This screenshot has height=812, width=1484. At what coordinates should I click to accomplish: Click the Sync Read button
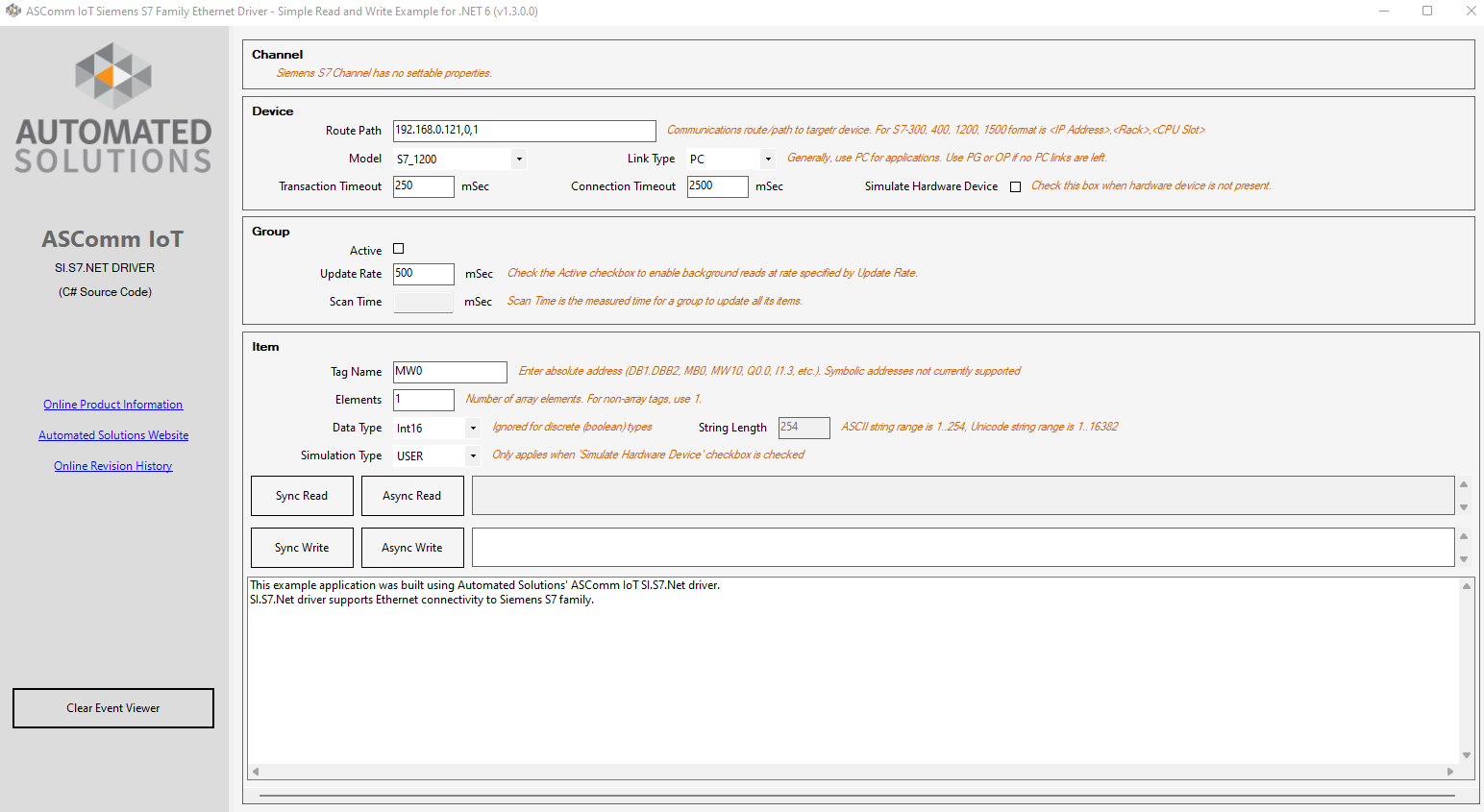[302, 496]
